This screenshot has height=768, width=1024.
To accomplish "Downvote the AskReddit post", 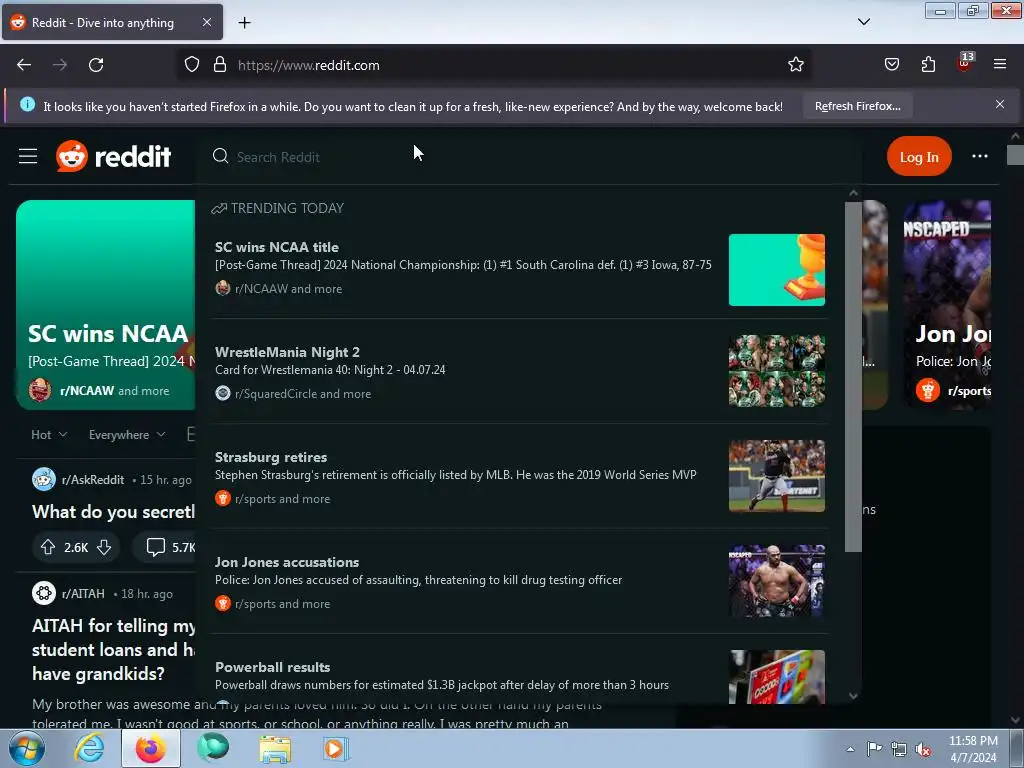I will 104,547.
